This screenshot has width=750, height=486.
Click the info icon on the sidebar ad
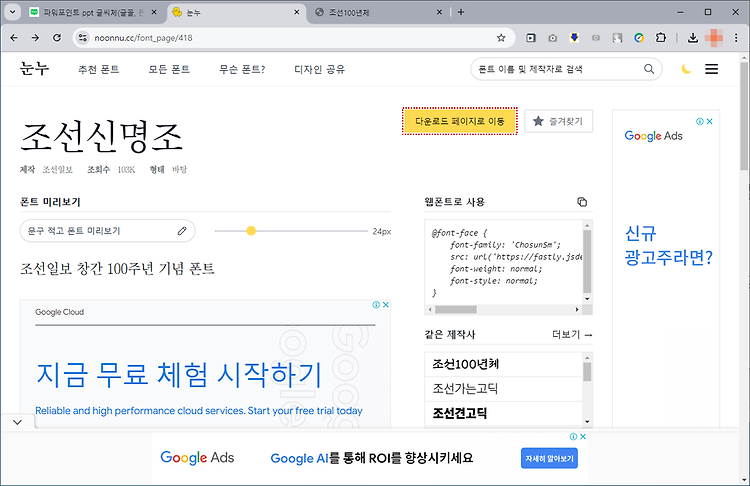(700, 122)
